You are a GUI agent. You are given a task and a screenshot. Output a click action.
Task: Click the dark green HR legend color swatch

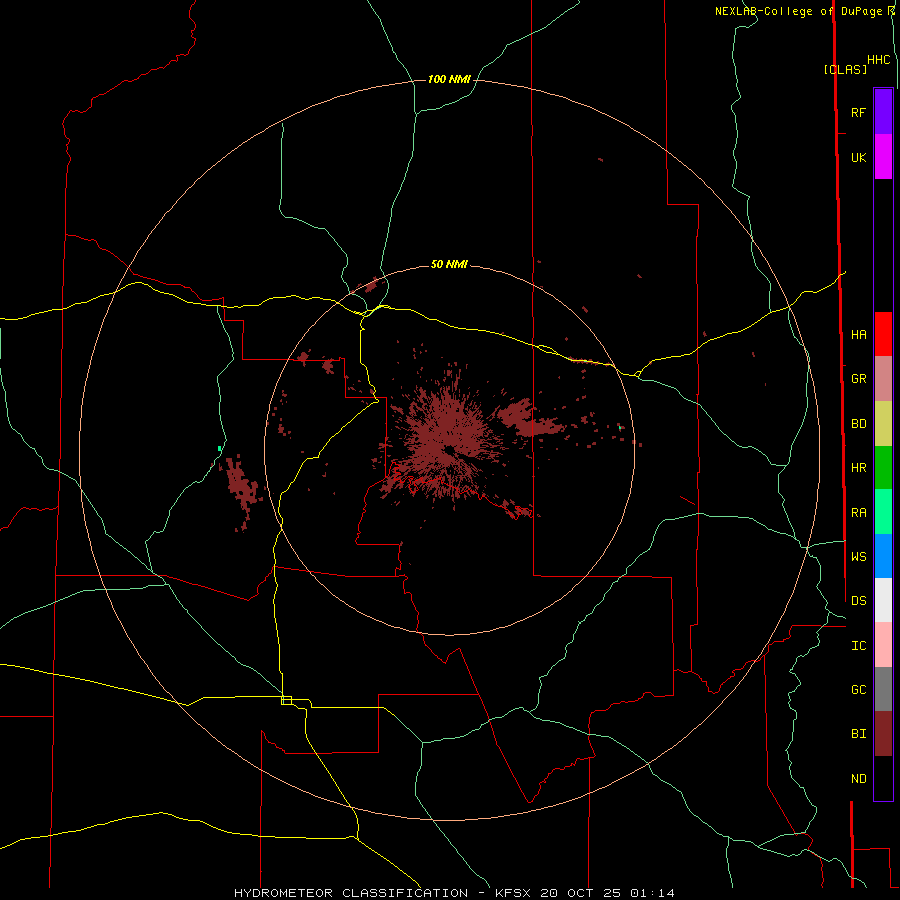point(883,468)
